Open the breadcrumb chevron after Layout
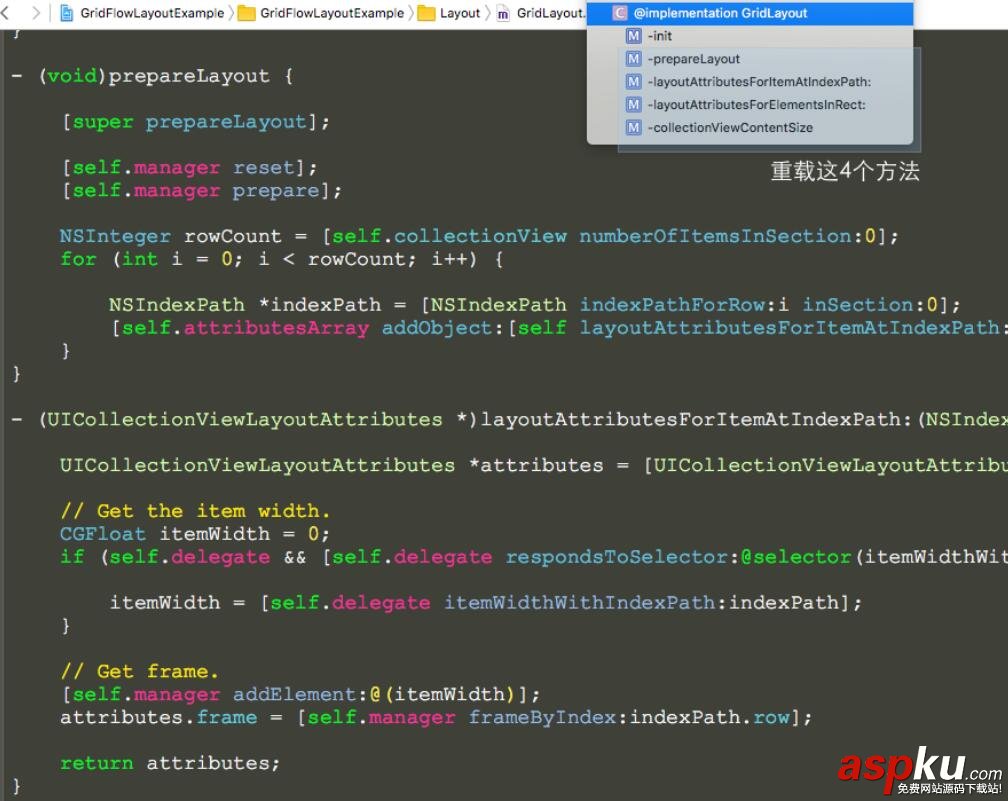The width and height of the screenshot is (1008, 801). click(486, 13)
